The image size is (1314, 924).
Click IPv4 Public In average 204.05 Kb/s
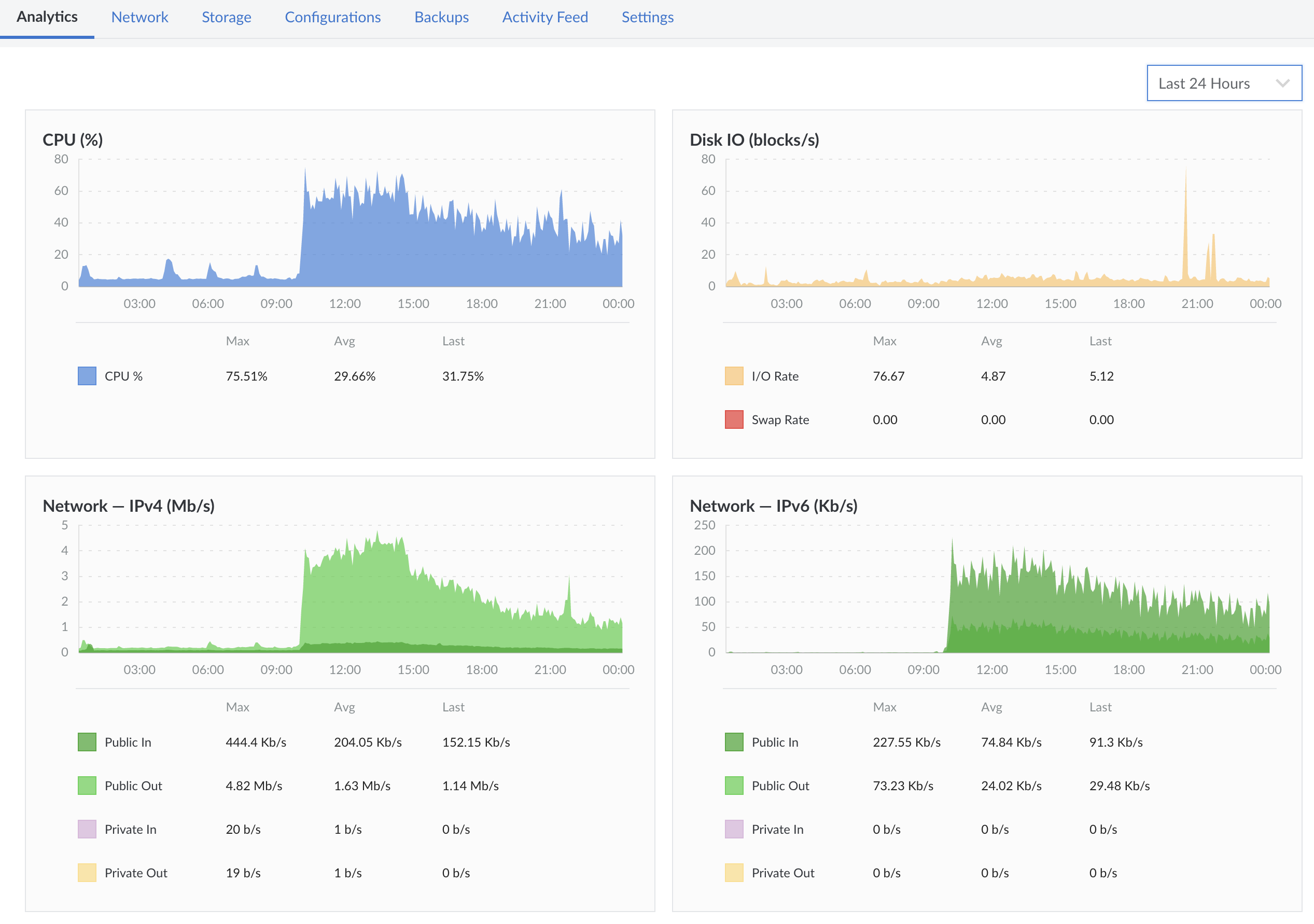tap(368, 742)
